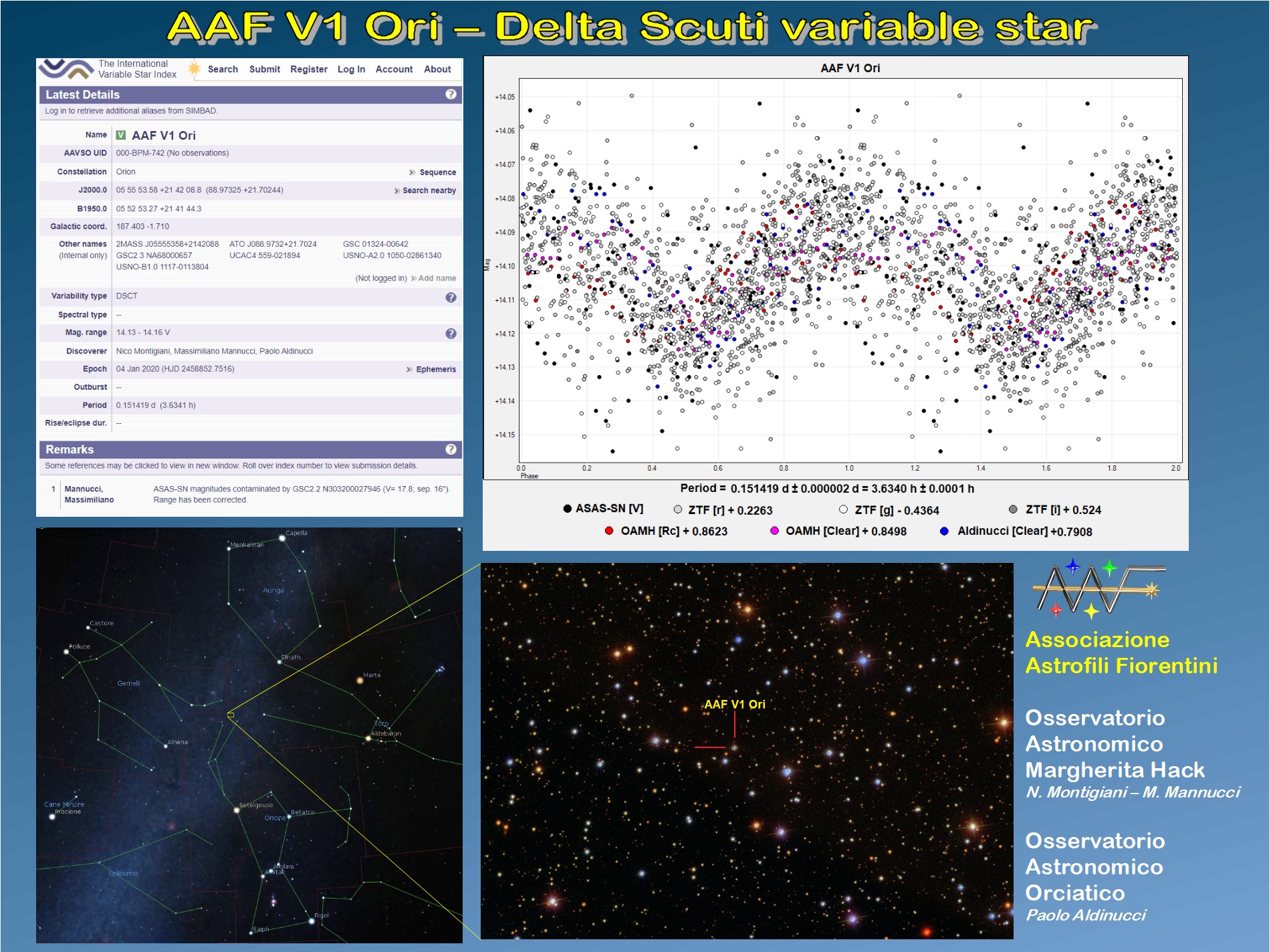Open the Submit menu item
Screen dimensions: 1269x952
[x=265, y=69]
